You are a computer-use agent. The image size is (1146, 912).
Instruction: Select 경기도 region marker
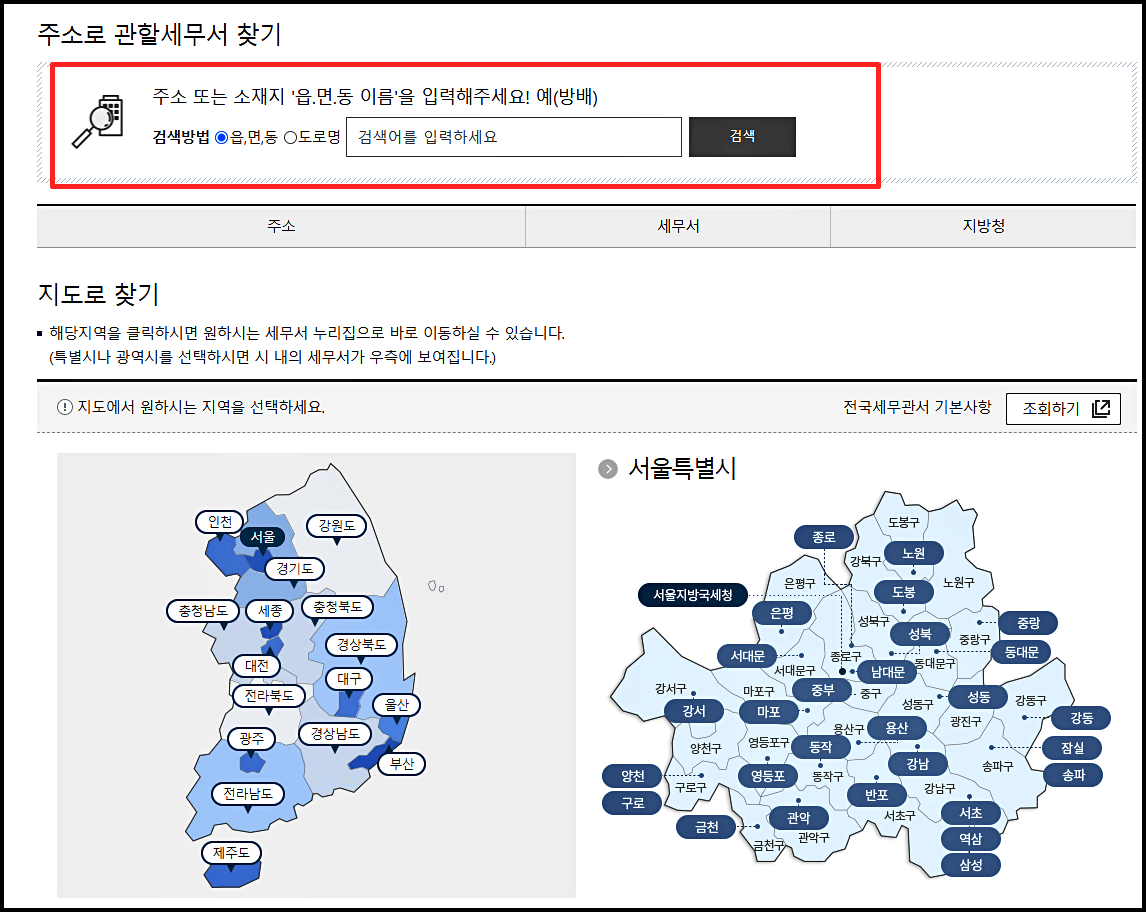click(295, 569)
